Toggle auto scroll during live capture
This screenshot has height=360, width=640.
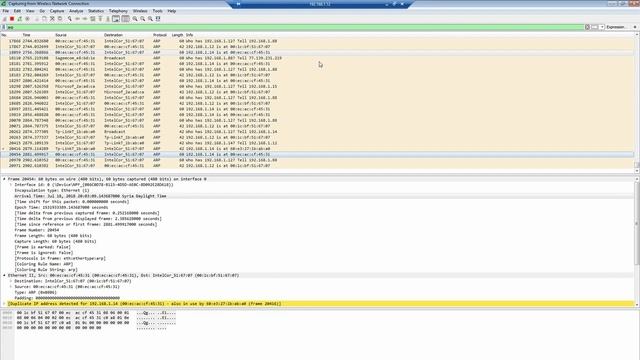(116, 19)
